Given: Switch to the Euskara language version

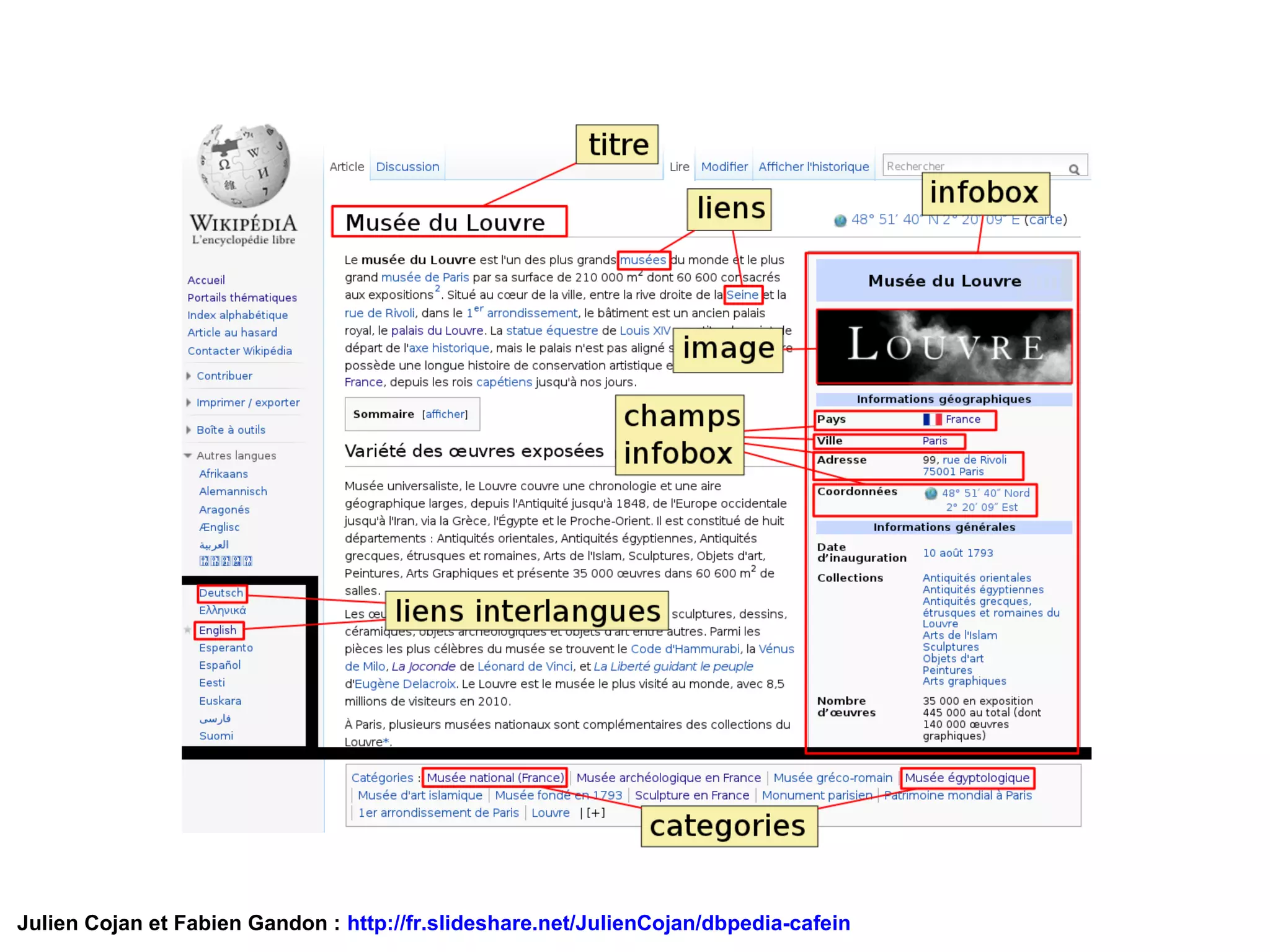Looking at the screenshot, I should point(220,701).
